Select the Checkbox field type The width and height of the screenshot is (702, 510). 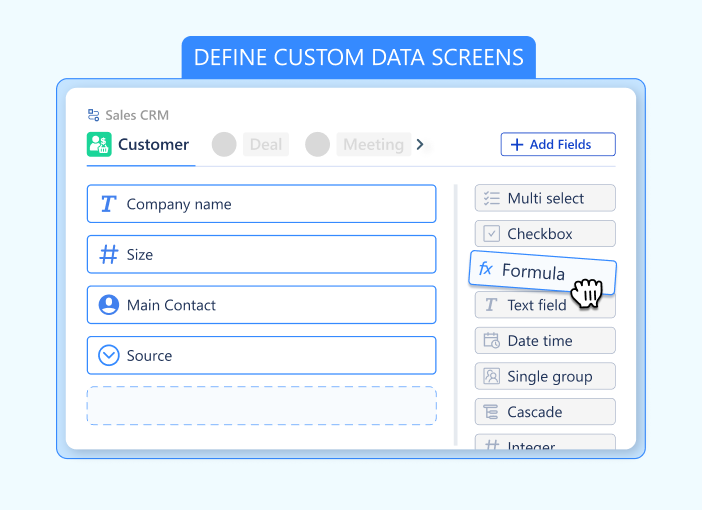[545, 234]
